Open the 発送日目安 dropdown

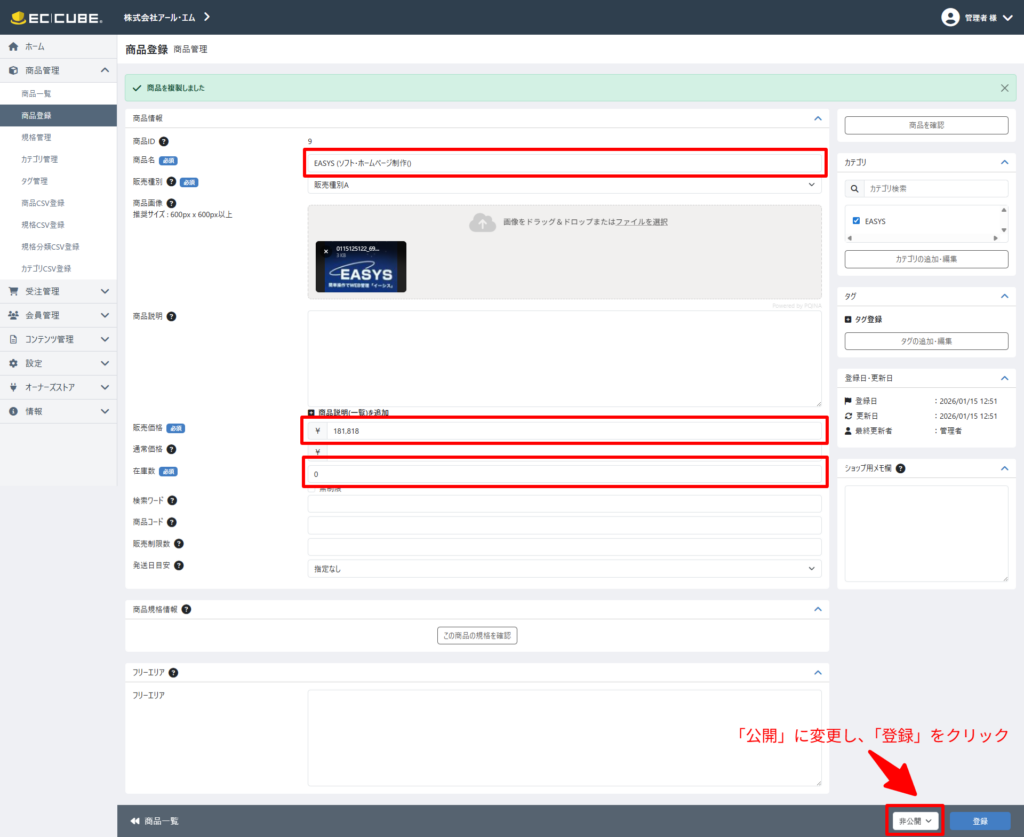pyautogui.click(x=564, y=568)
